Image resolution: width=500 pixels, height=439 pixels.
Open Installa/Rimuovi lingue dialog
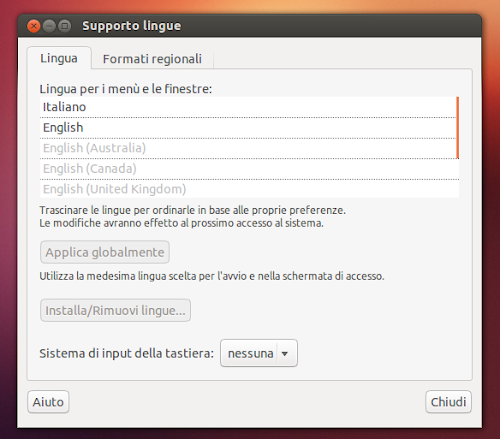115,310
